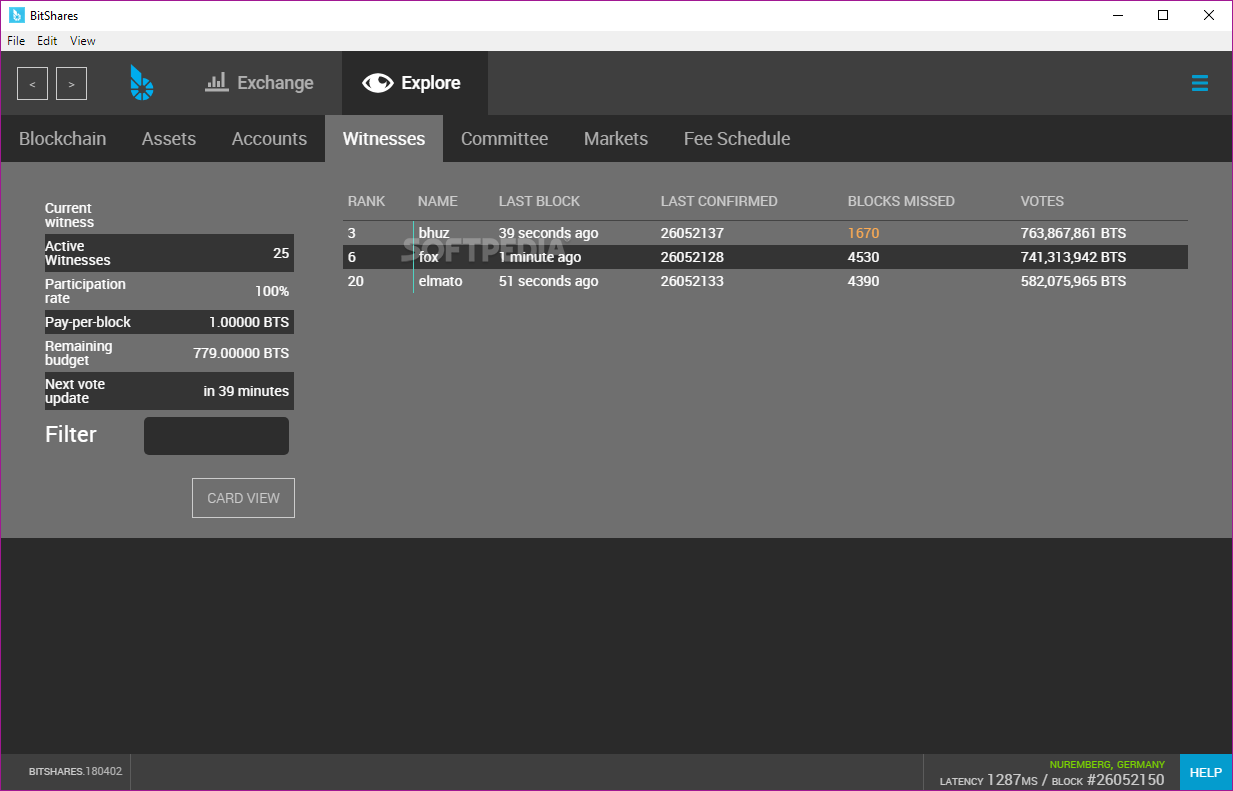Maximize the BitShares window

pyautogui.click(x=1163, y=15)
